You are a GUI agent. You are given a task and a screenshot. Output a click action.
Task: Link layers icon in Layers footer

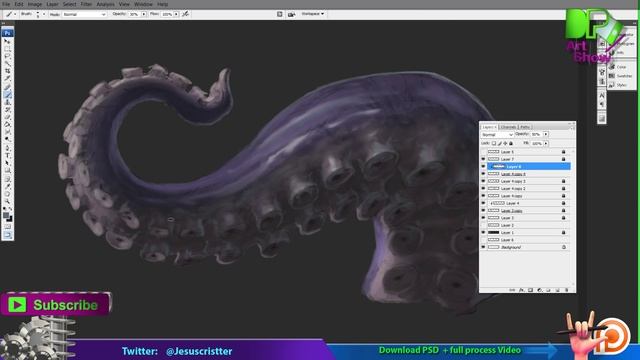pyautogui.click(x=512, y=290)
